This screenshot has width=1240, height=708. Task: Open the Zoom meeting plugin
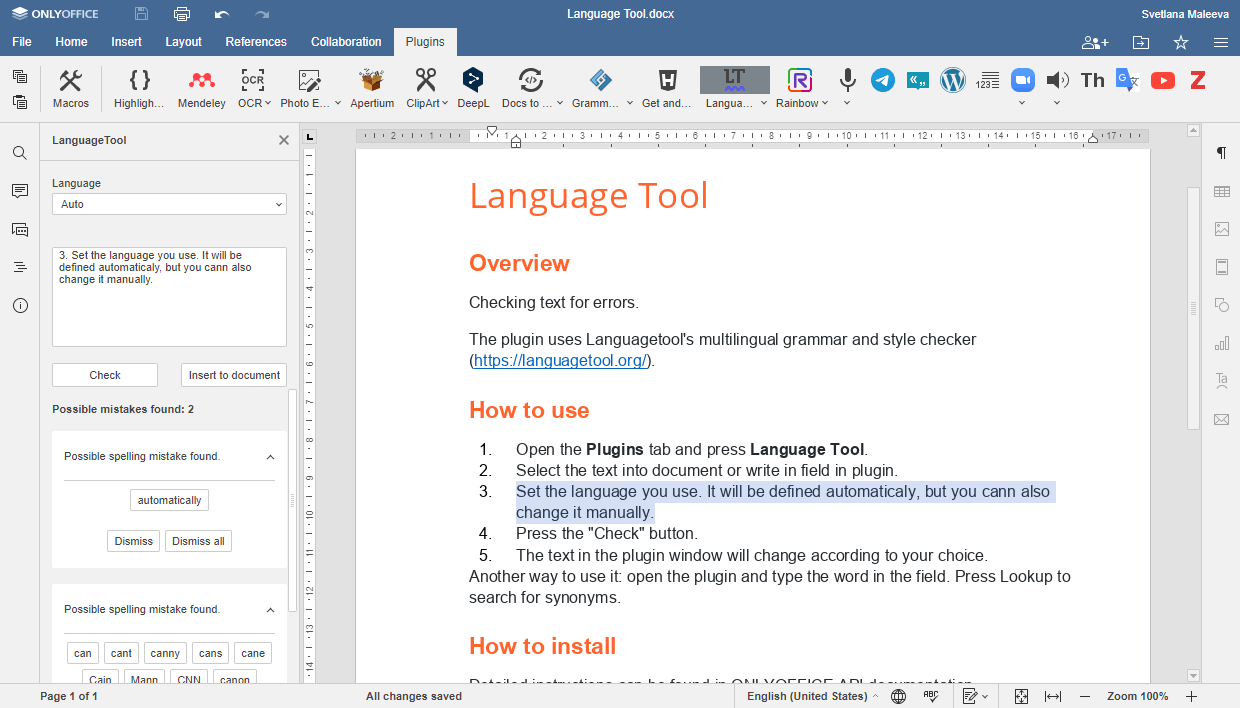click(x=1022, y=80)
